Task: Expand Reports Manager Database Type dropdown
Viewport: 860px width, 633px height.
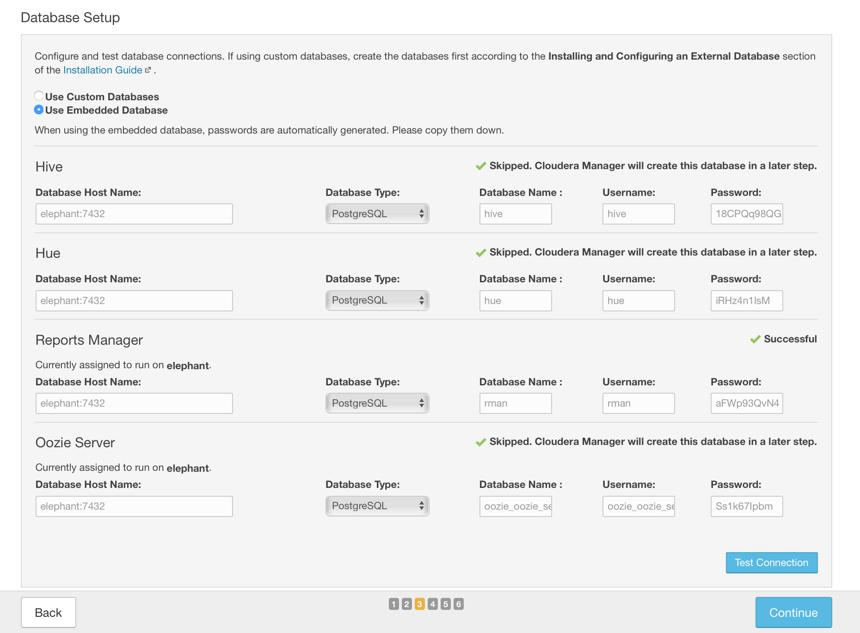Action: (x=377, y=403)
